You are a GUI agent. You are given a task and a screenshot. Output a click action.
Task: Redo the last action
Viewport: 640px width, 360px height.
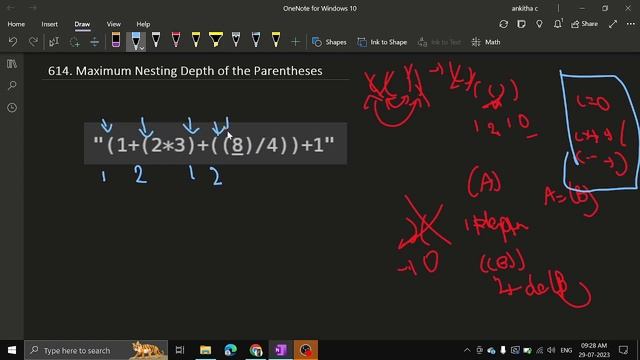pyautogui.click(x=33, y=42)
